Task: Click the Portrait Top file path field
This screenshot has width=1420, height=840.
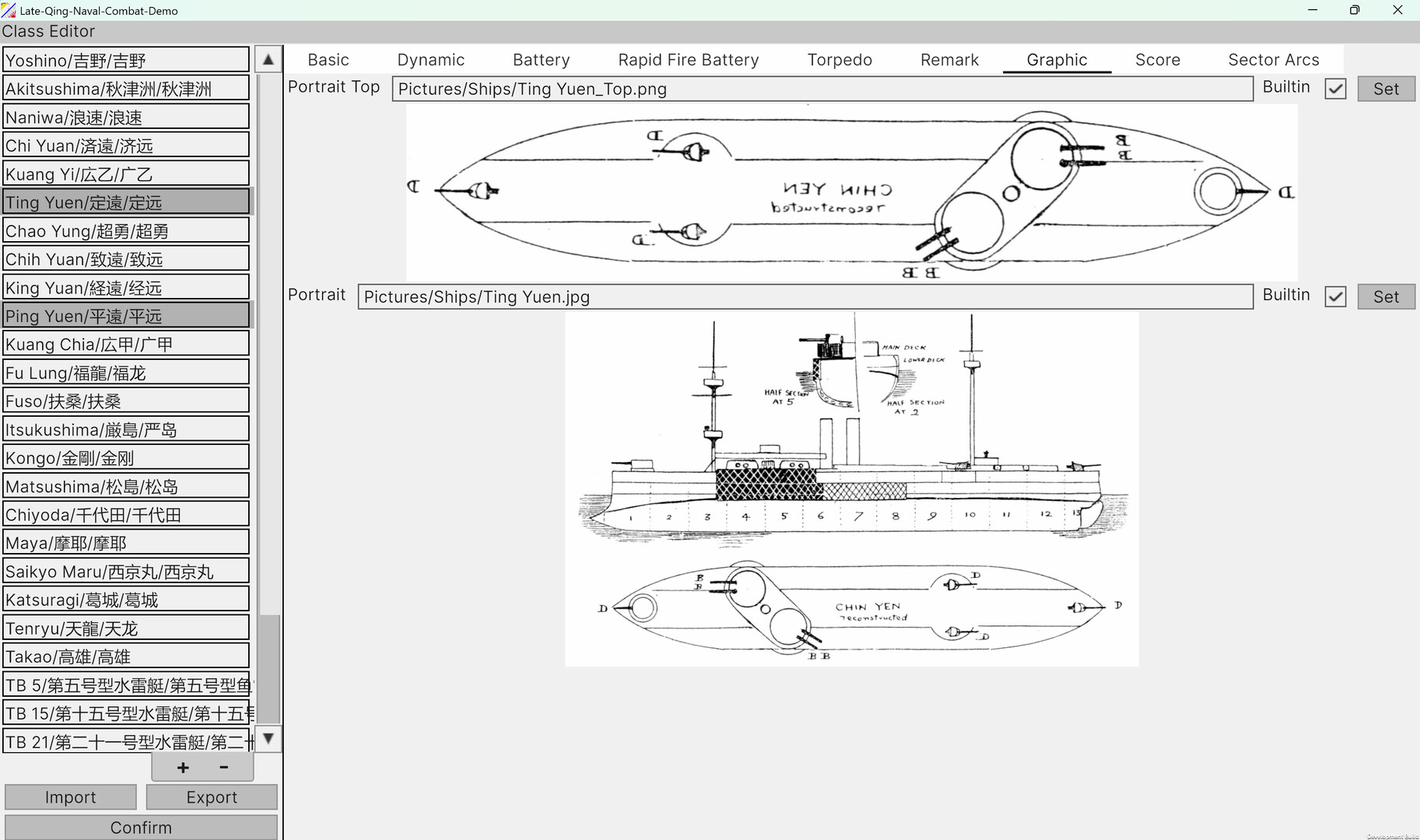Action: click(822, 89)
